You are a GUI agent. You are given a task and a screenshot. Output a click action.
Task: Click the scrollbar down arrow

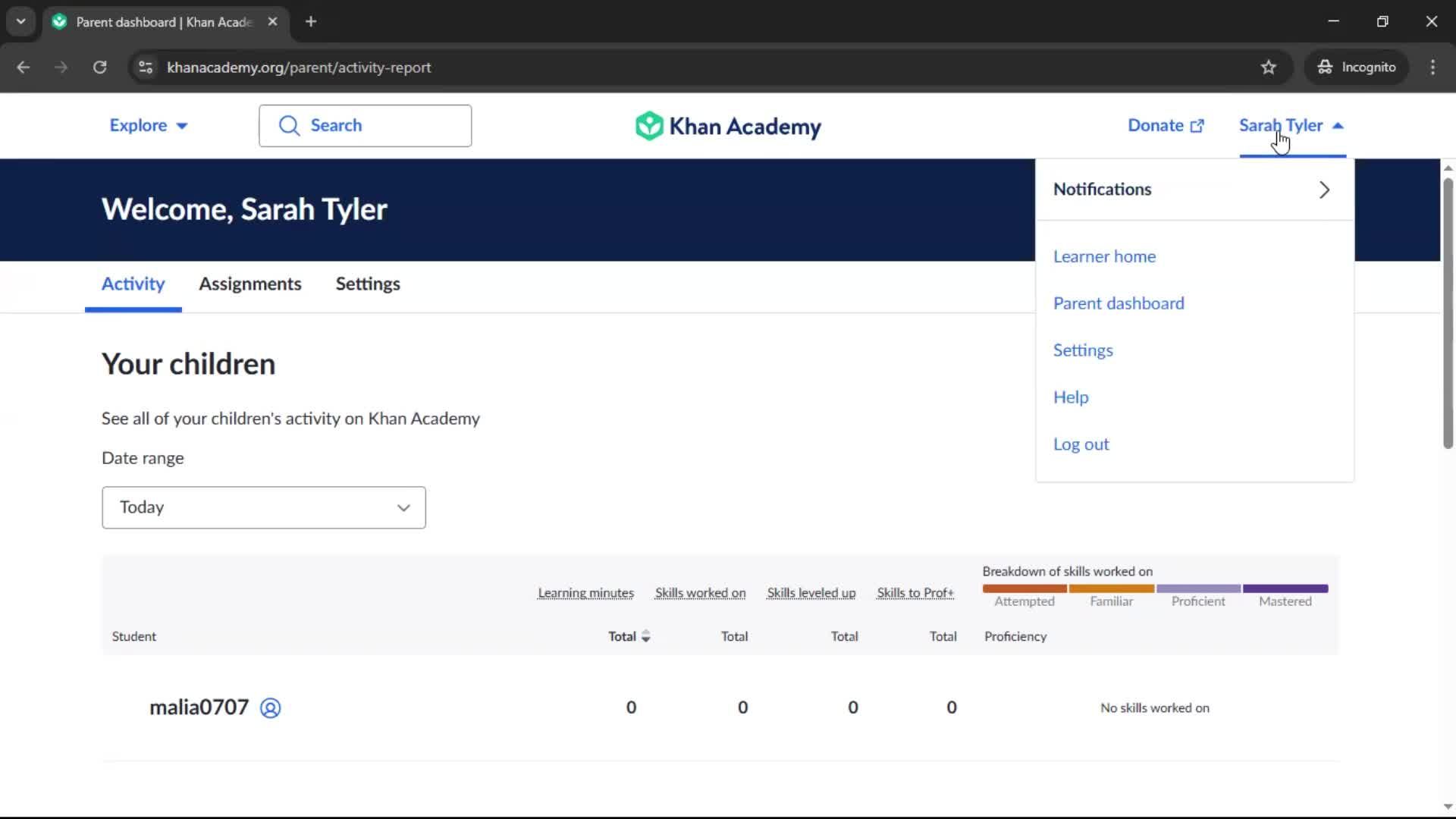pos(1448,807)
